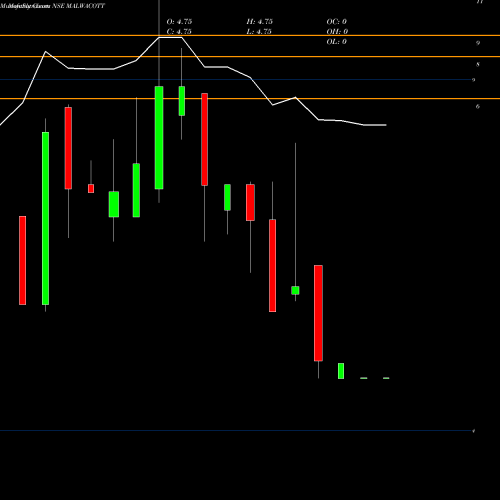The height and width of the screenshot is (500, 500).
Task: Click the tallest green candlestick body
Action: point(45,218)
